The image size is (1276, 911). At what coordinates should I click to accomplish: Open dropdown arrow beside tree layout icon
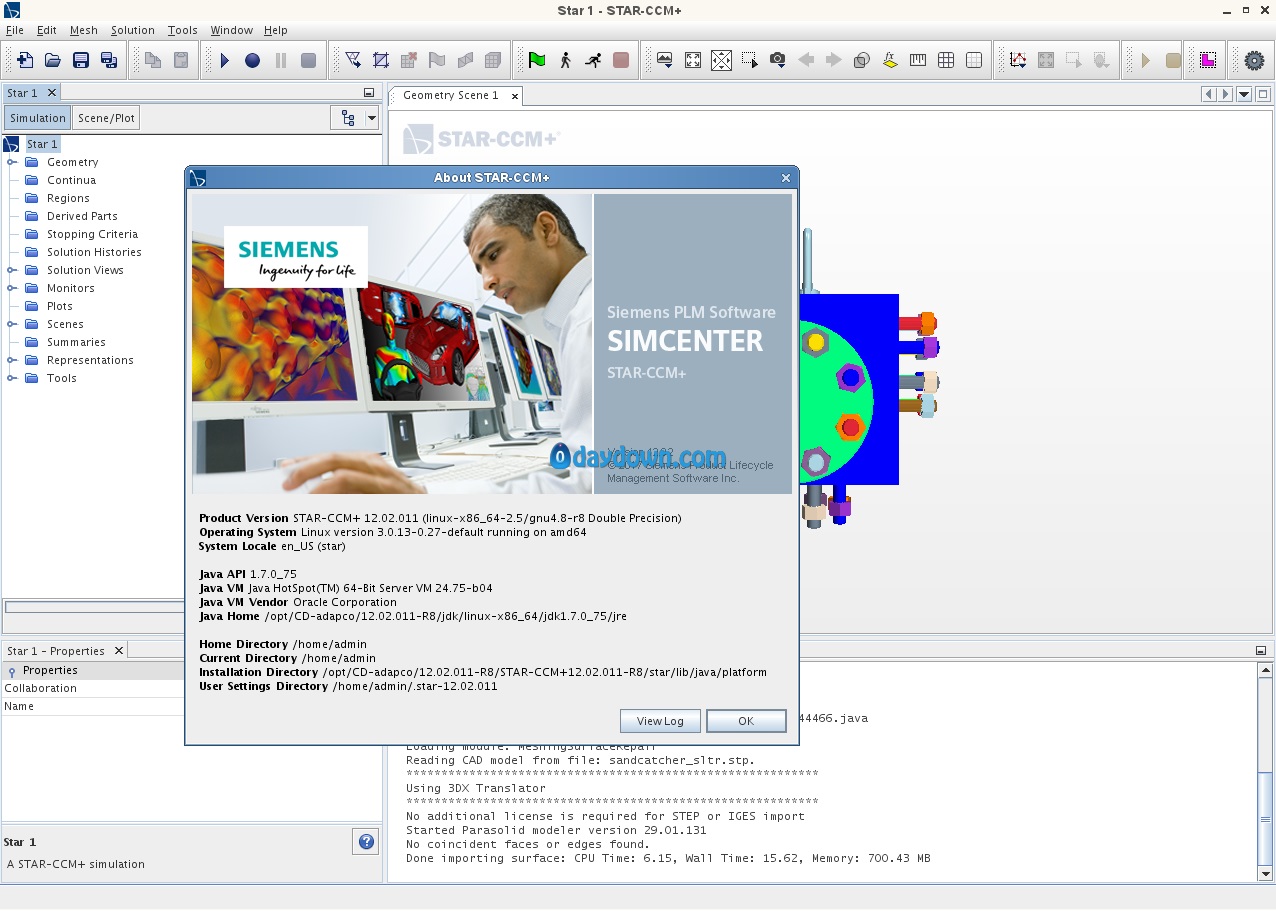pos(372,118)
